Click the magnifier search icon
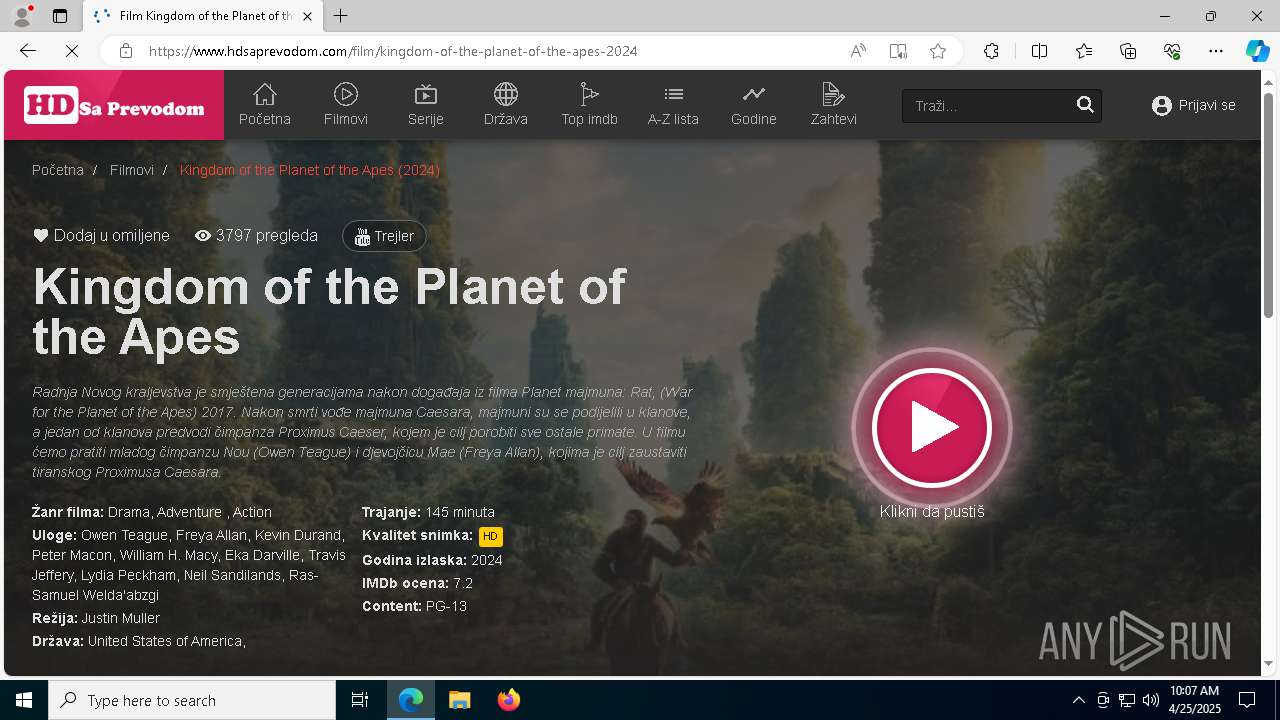 coord(1085,105)
